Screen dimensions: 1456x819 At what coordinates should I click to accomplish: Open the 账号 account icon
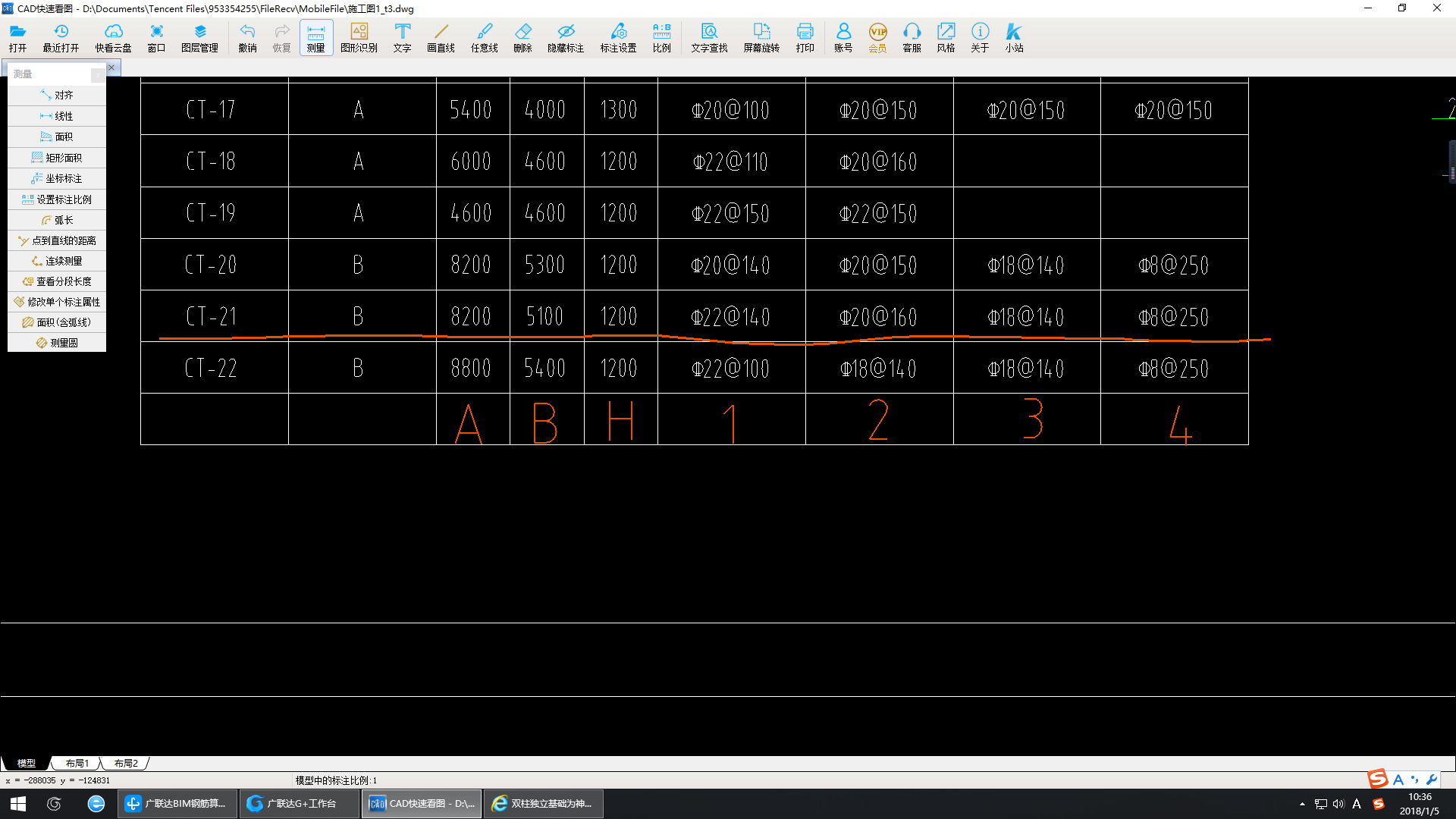click(843, 37)
